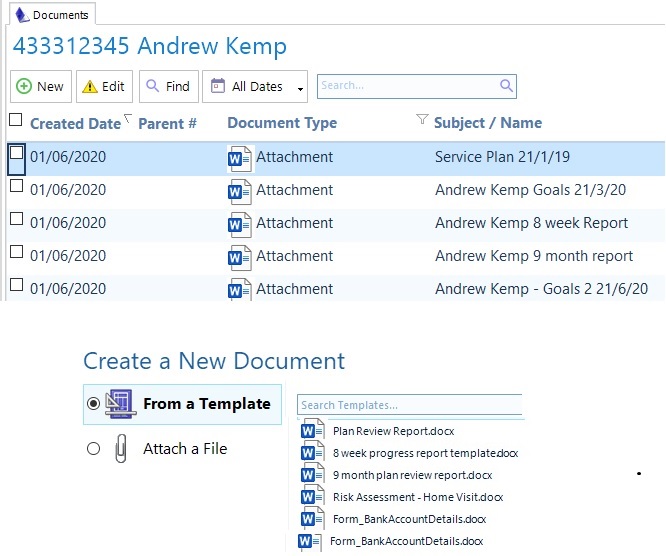The width and height of the screenshot is (666, 556).
Task: Click the green plus icon on New
Action: [x=23, y=86]
